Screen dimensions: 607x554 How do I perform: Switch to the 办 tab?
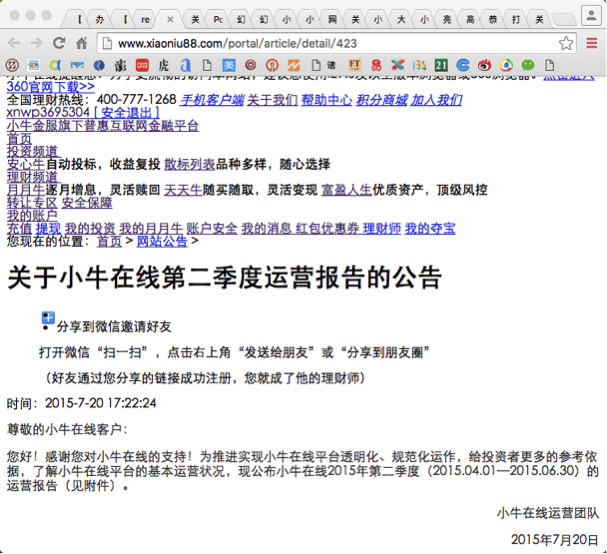point(99,19)
